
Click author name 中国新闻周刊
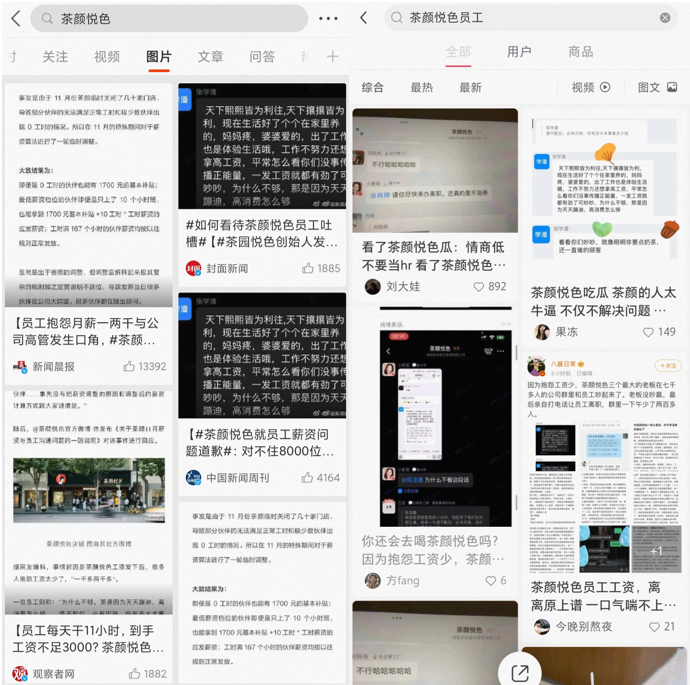(238, 478)
